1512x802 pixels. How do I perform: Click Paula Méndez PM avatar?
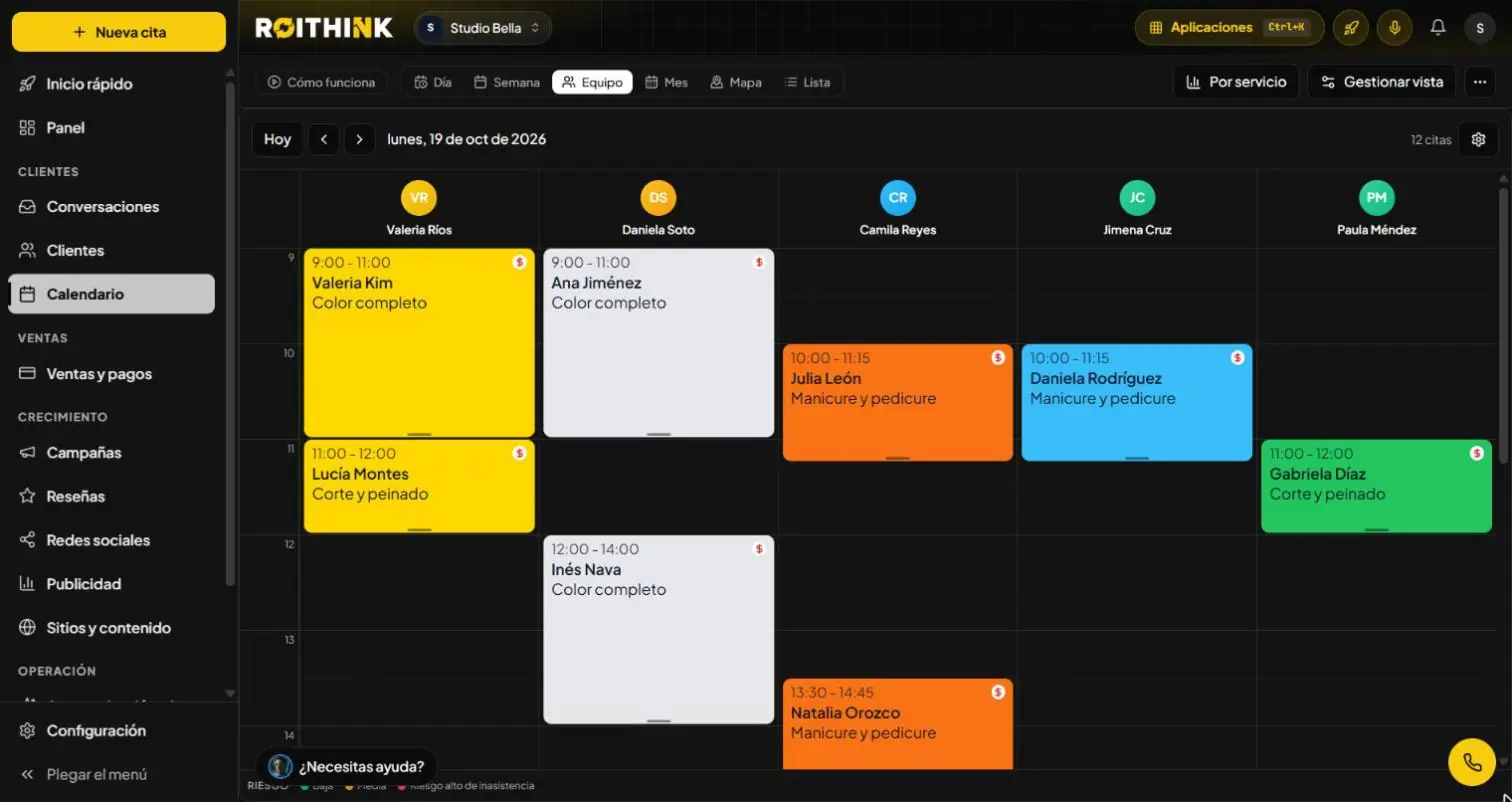click(1377, 197)
